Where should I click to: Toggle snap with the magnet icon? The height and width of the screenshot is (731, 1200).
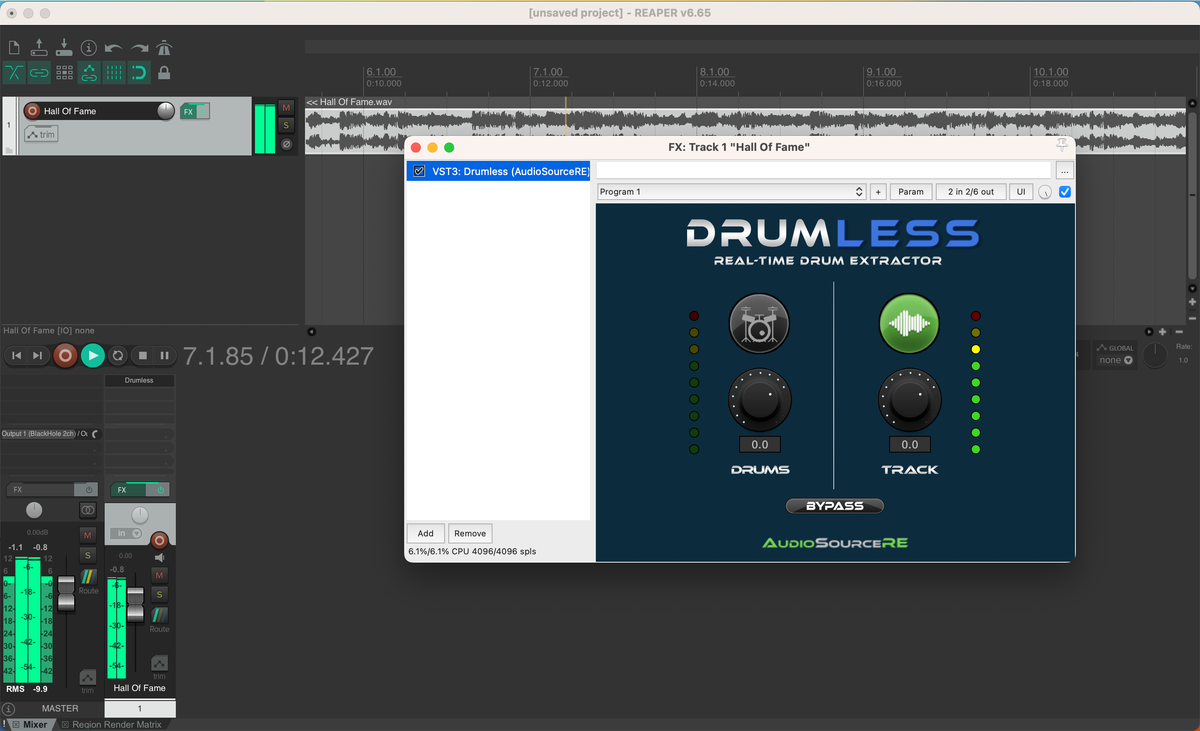coord(139,73)
